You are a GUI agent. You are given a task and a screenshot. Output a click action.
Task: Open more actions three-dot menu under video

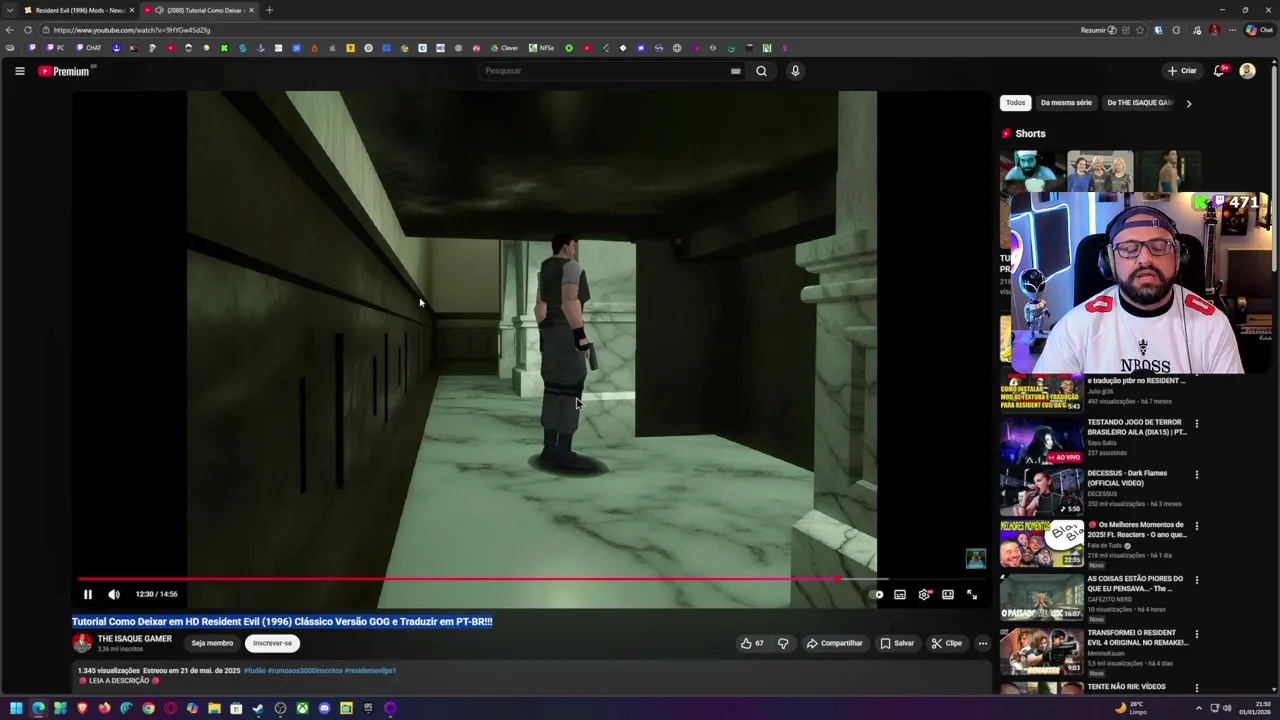(x=983, y=643)
